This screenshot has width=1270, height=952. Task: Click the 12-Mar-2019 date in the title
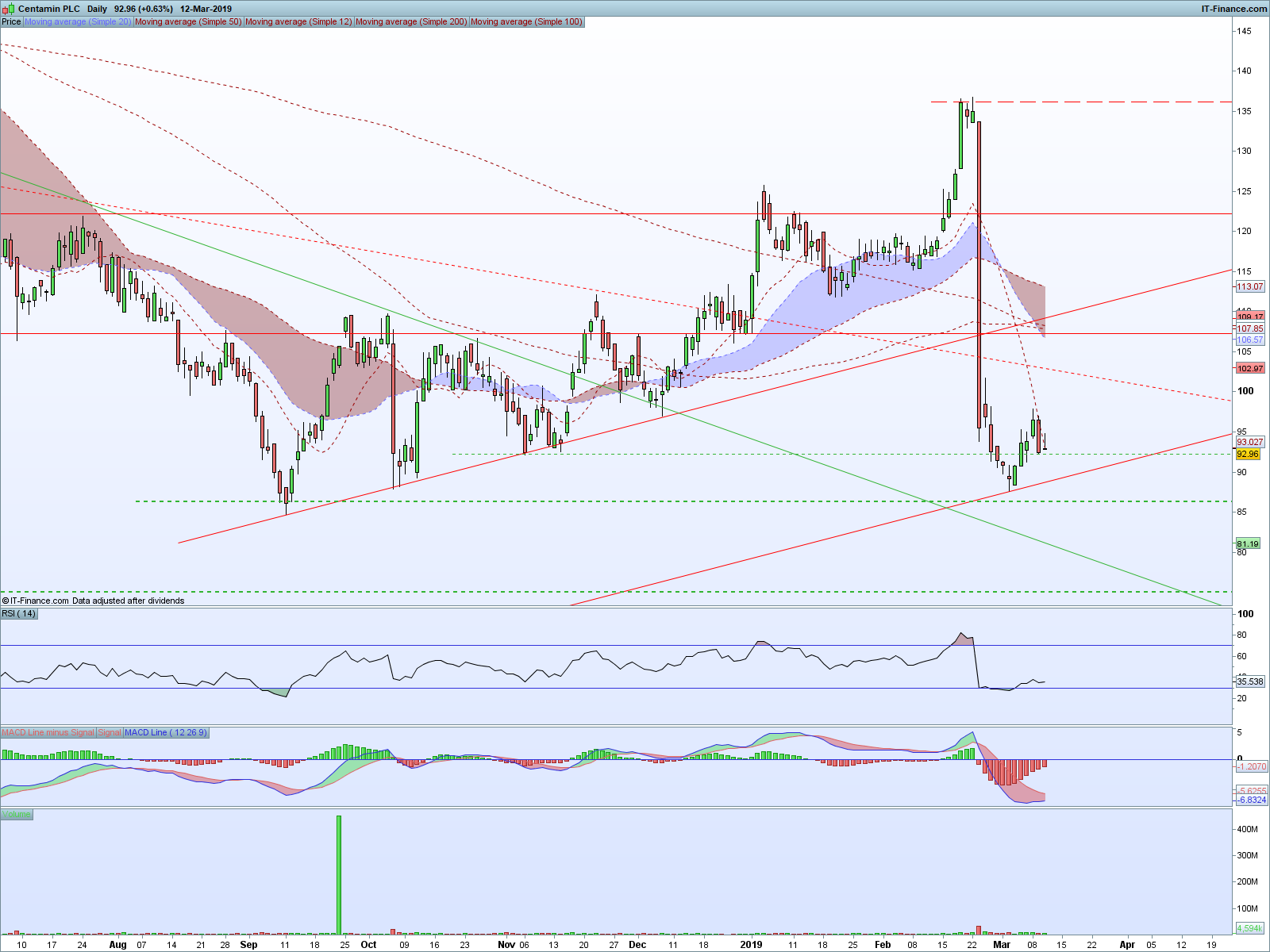pos(206,9)
